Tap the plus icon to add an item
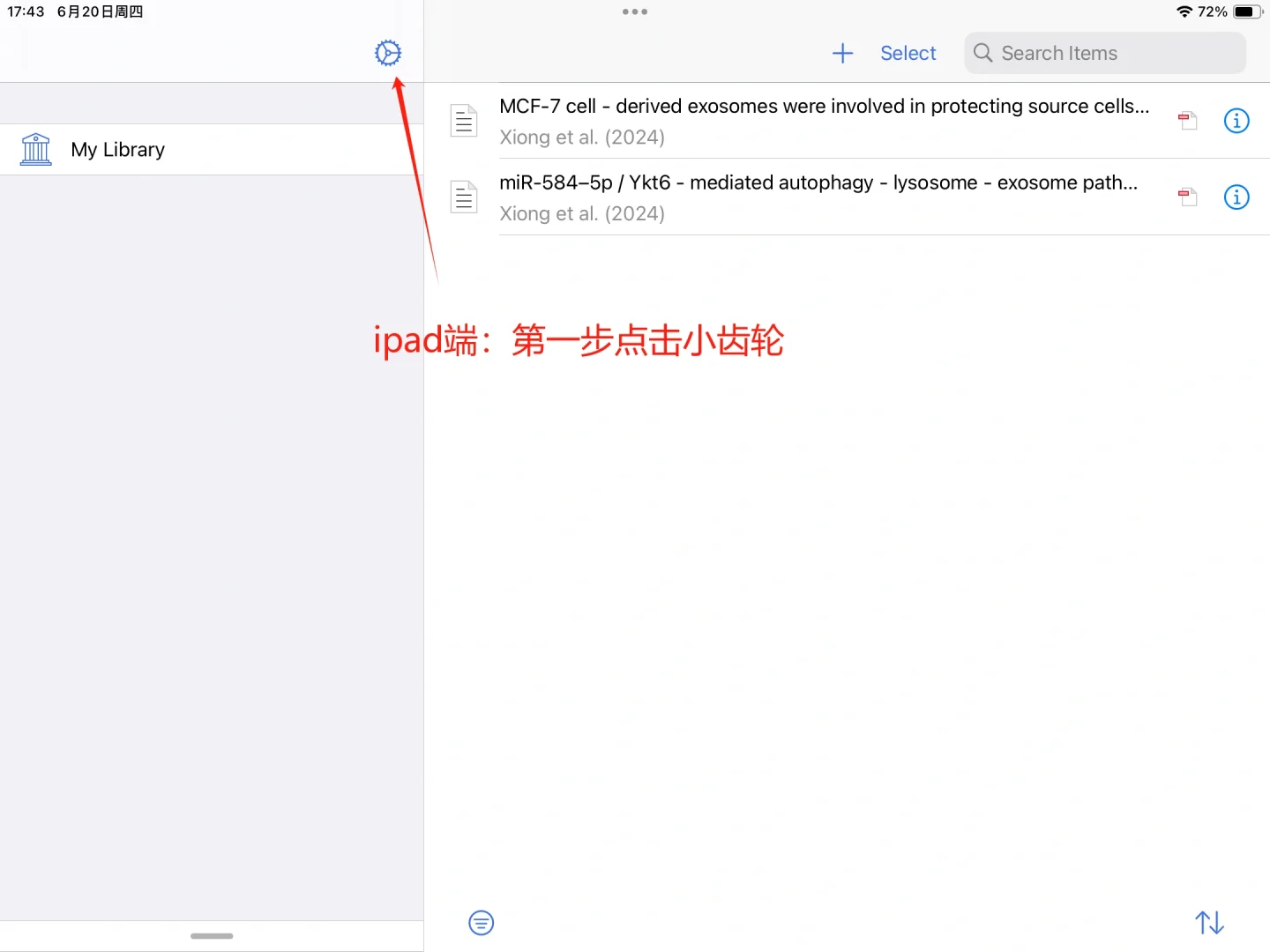 [842, 53]
